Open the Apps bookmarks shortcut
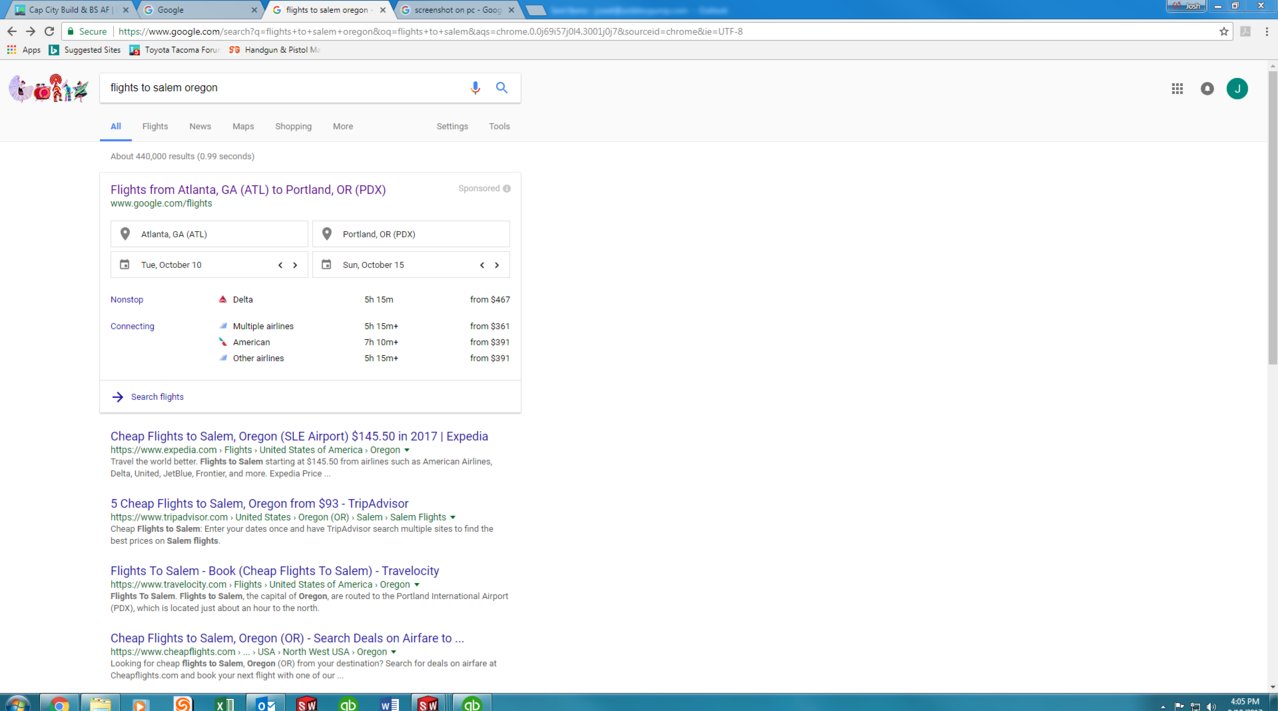Screen dimensions: 1278x711 (24, 50)
